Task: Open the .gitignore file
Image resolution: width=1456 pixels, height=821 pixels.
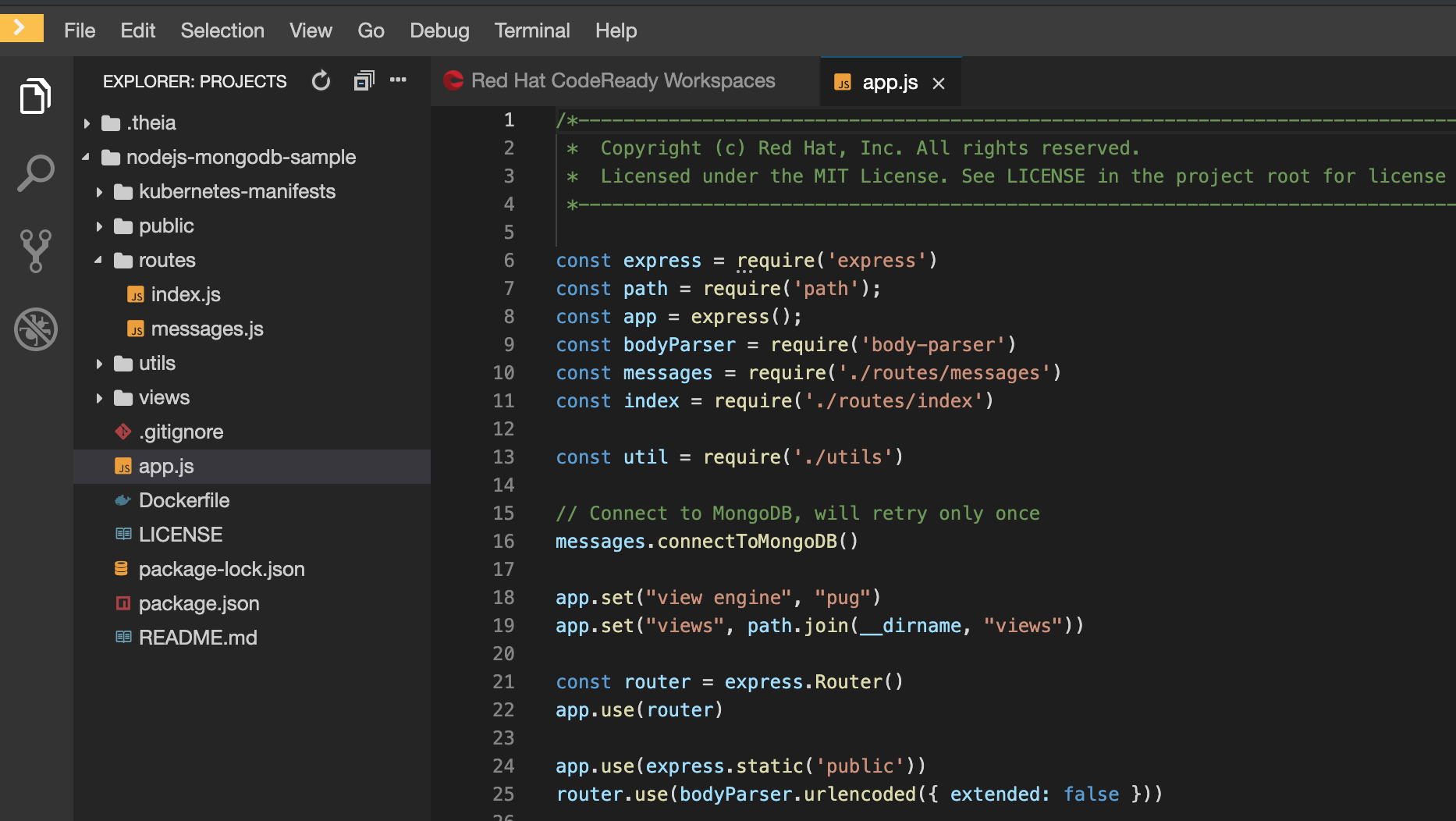Action: coord(181,432)
